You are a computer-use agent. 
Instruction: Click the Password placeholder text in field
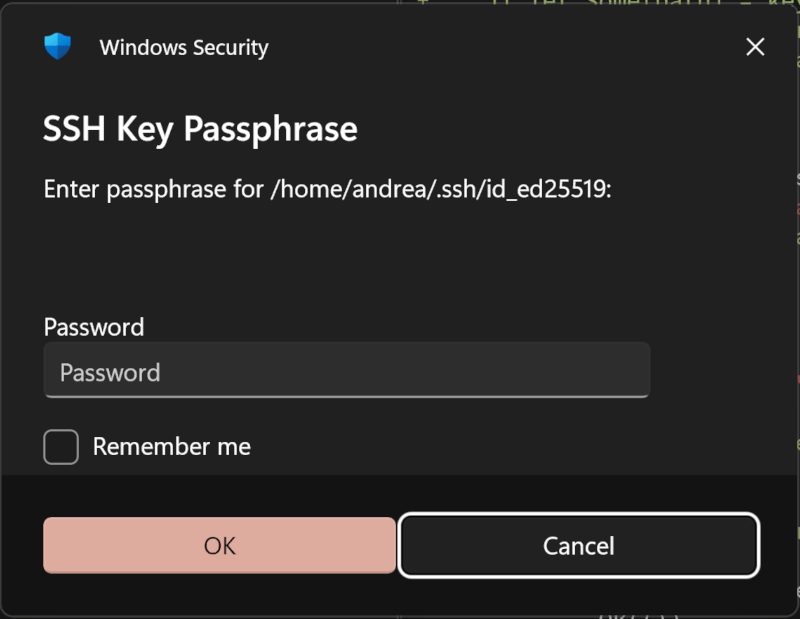110,373
